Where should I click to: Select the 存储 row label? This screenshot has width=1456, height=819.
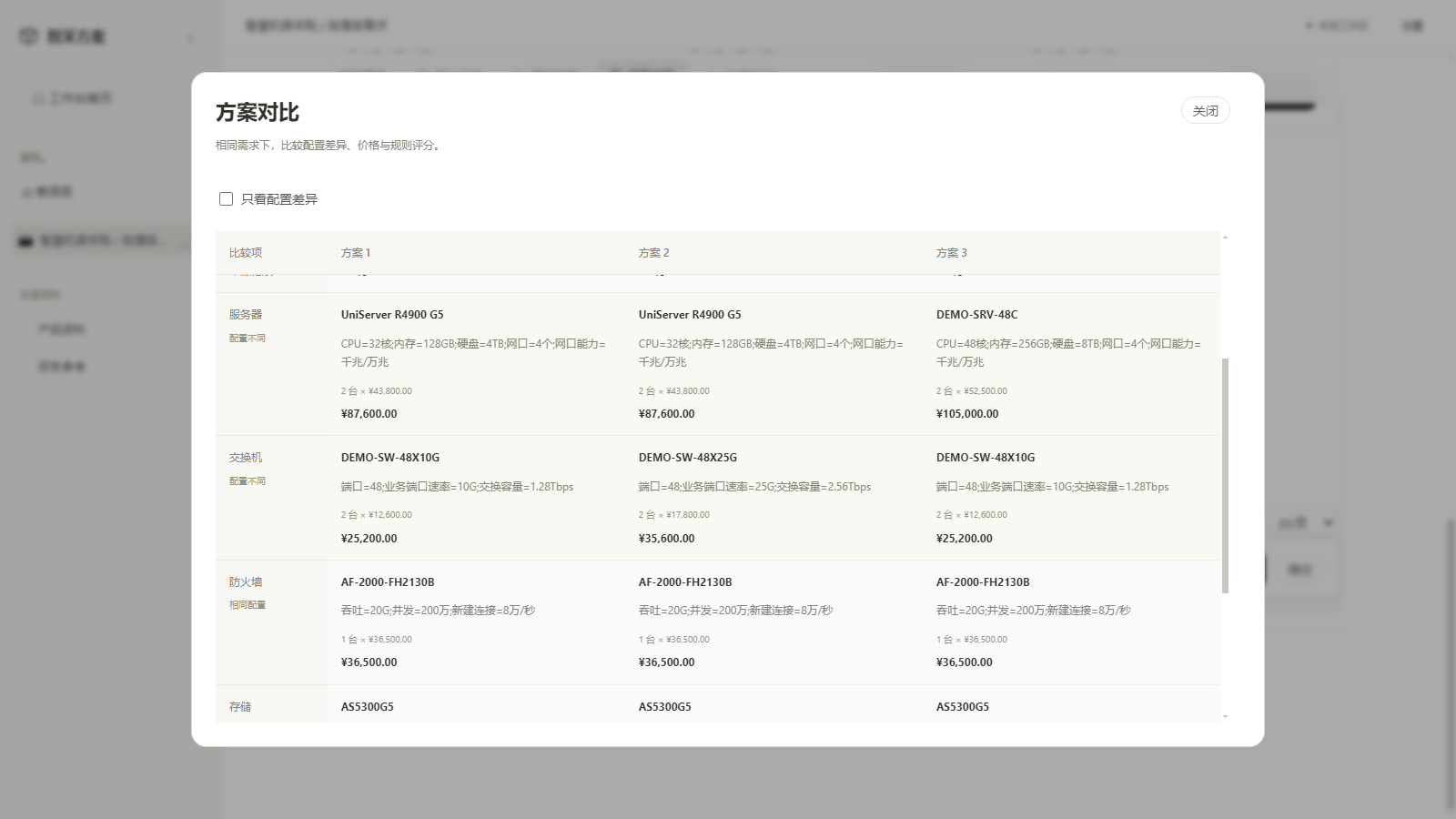coord(240,707)
